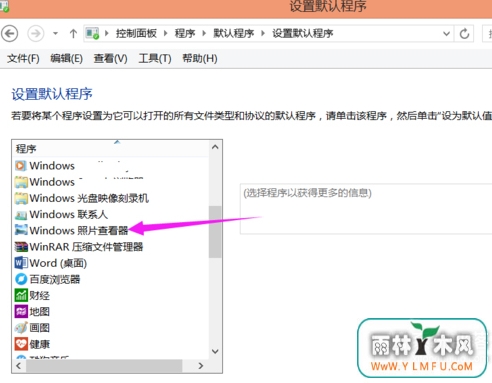Image resolution: width=492 pixels, height=383 pixels.
Task: Click the 财经 chart icon
Action: pyautogui.click(x=21, y=295)
